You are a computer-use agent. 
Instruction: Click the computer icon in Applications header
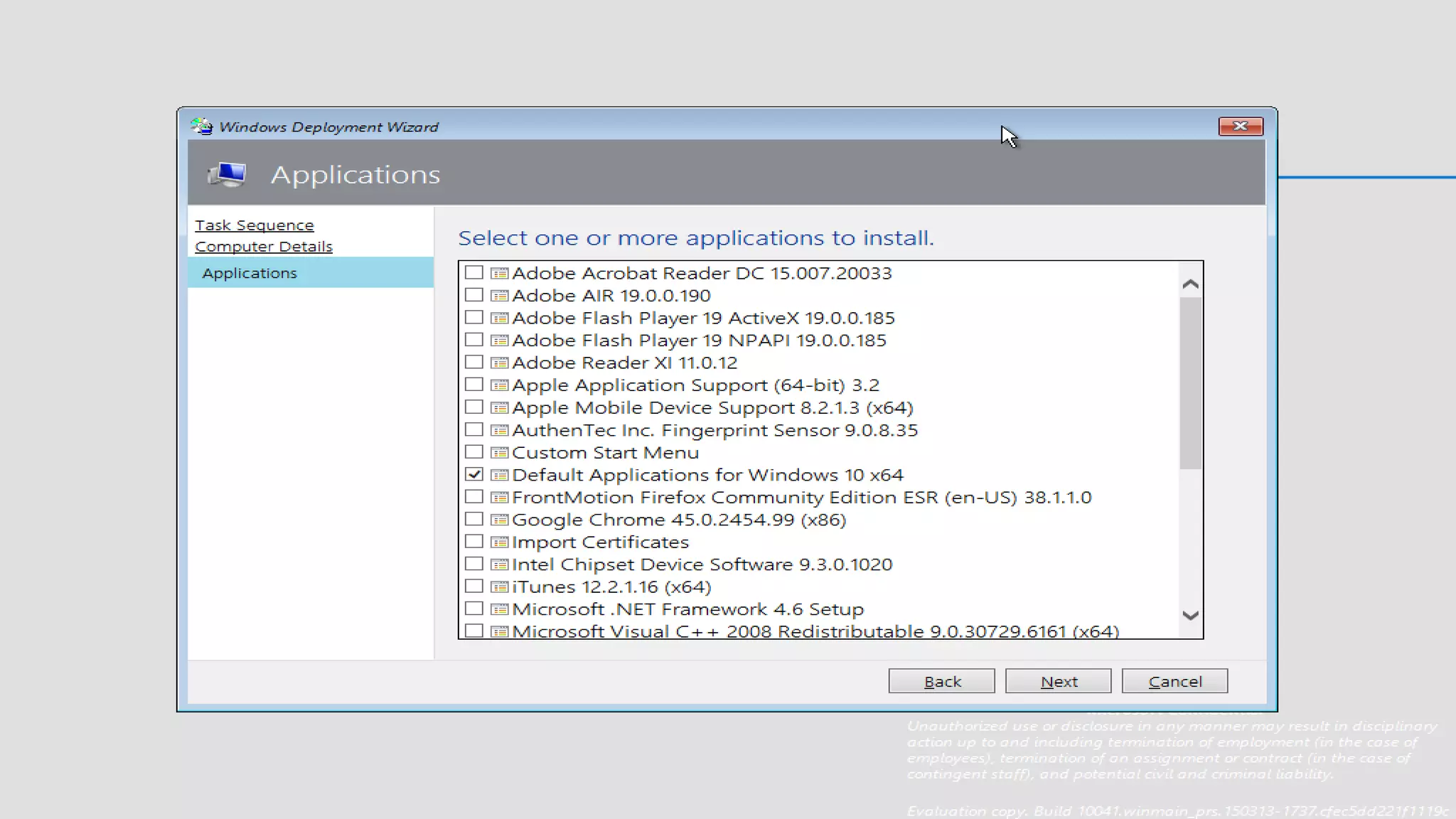226,174
